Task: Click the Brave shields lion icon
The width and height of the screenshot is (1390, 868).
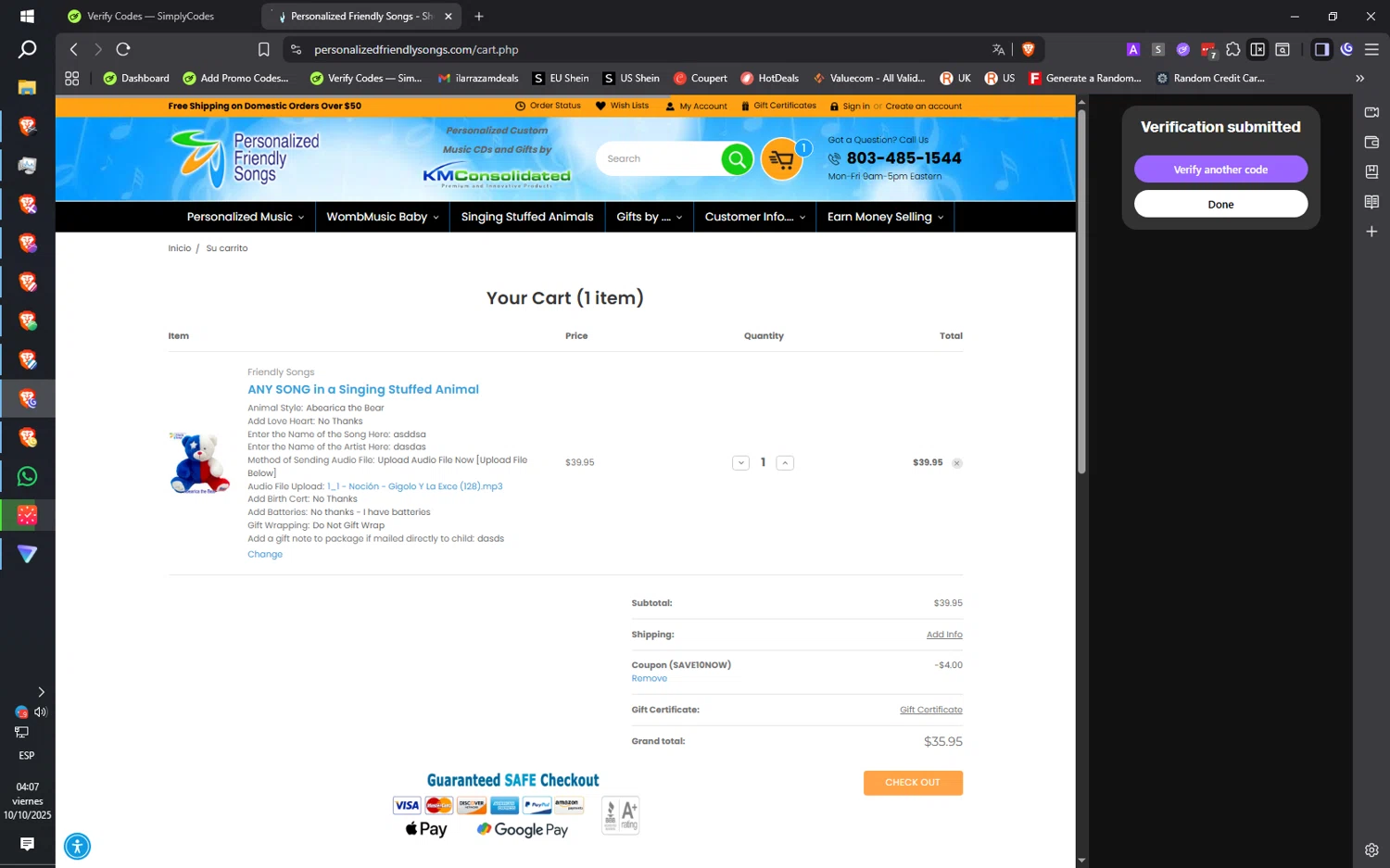Action: pyautogui.click(x=1028, y=49)
